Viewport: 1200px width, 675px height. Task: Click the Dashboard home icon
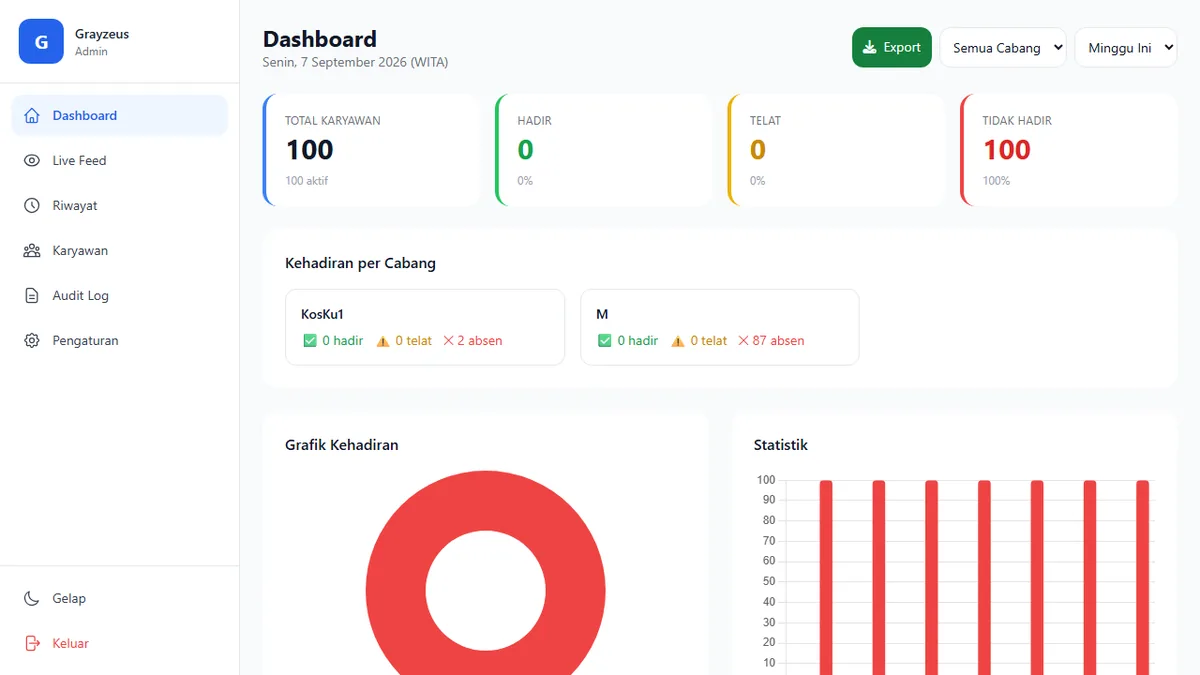(x=32, y=115)
